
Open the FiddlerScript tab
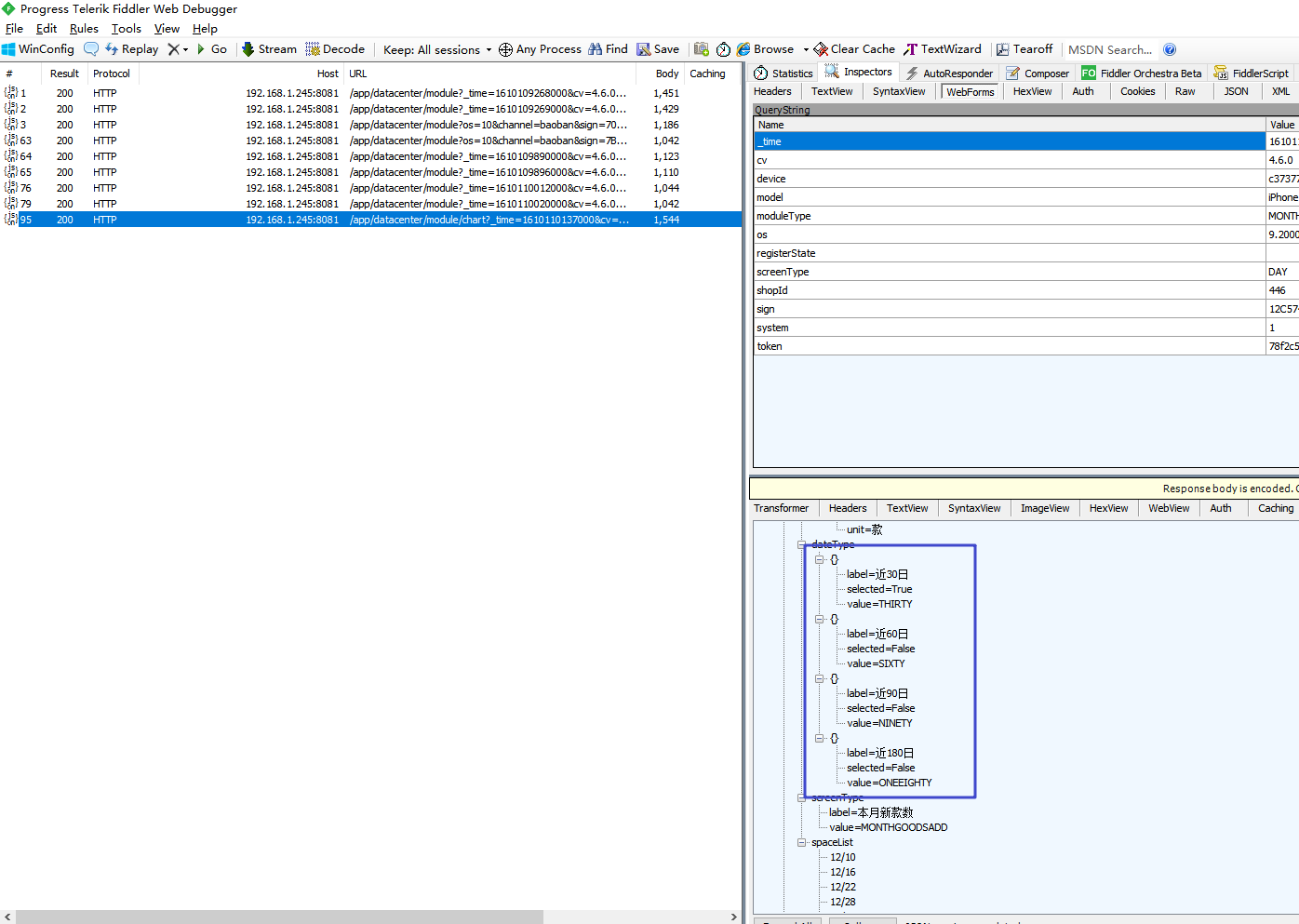[1252, 73]
